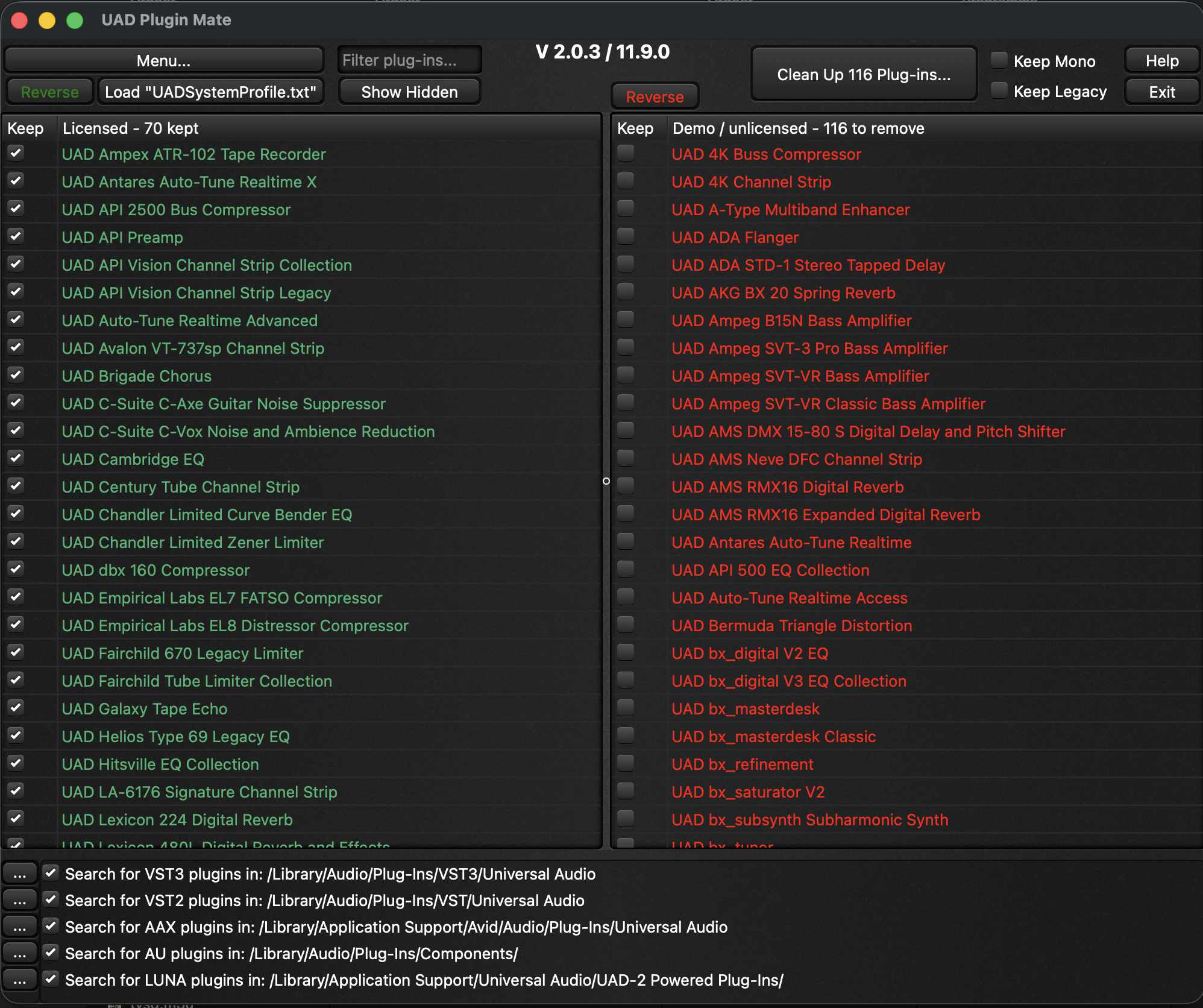Uncheck Keep for UAD Lexicon 224 Digital Reverb

[16, 819]
